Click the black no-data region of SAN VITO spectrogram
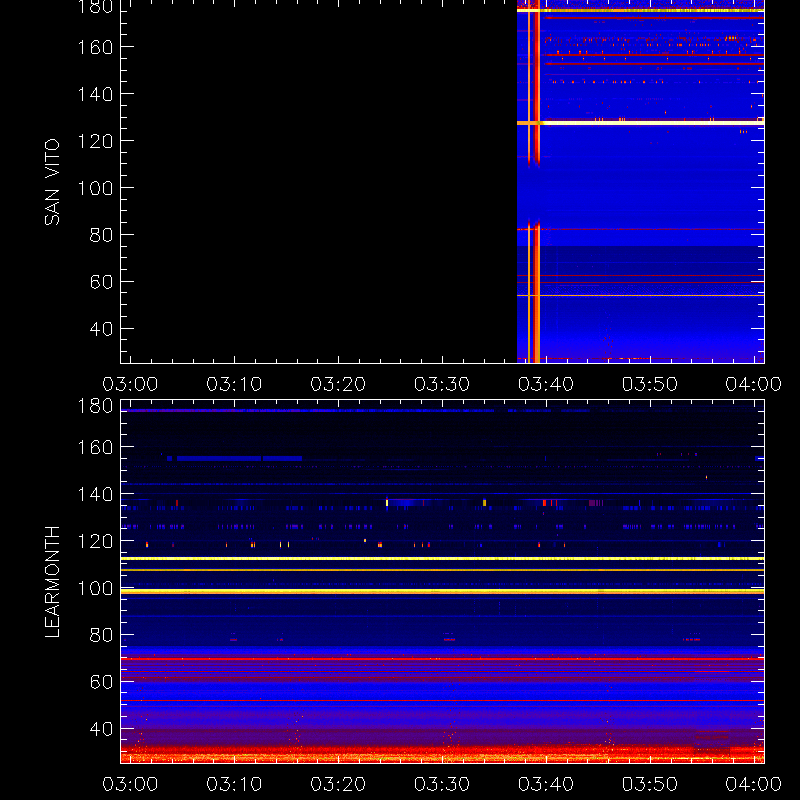The height and width of the screenshot is (800, 800). tap(319, 181)
